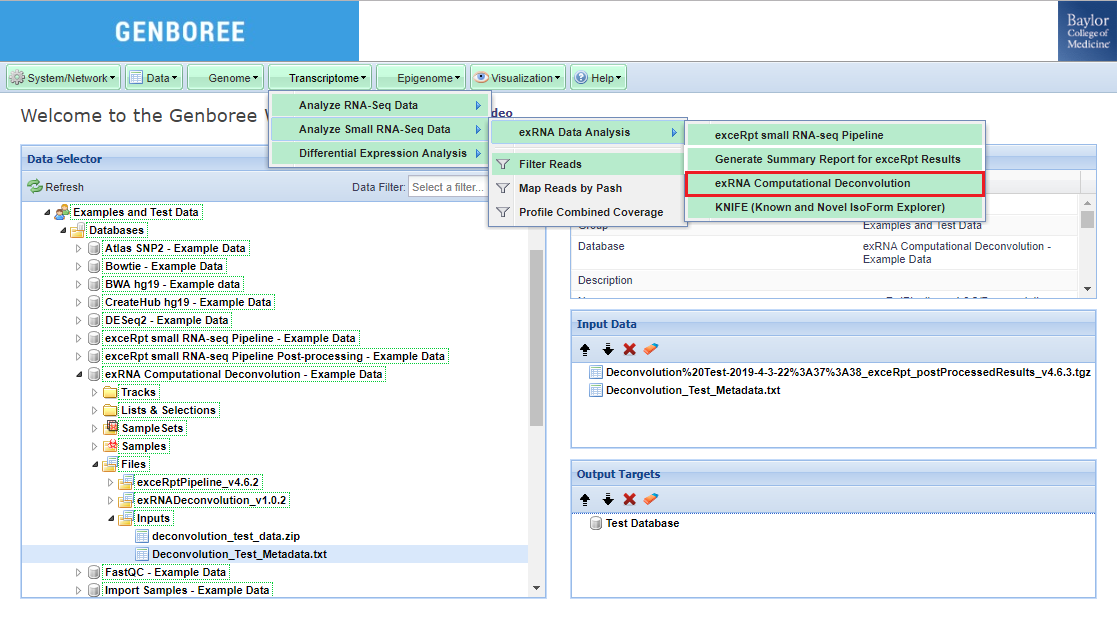This screenshot has height=634, width=1117.
Task: Click the Help menu button
Action: (x=598, y=78)
